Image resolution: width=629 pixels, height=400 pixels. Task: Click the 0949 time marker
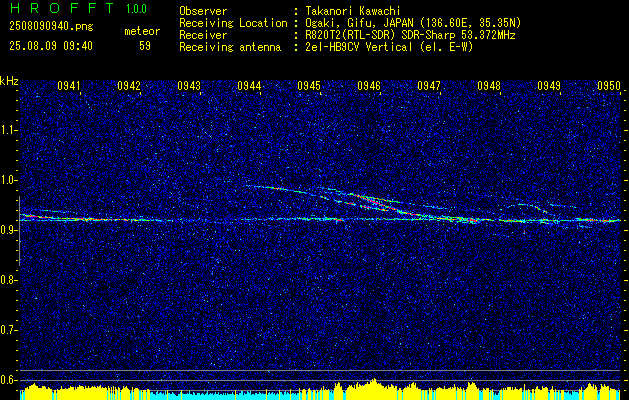click(549, 85)
